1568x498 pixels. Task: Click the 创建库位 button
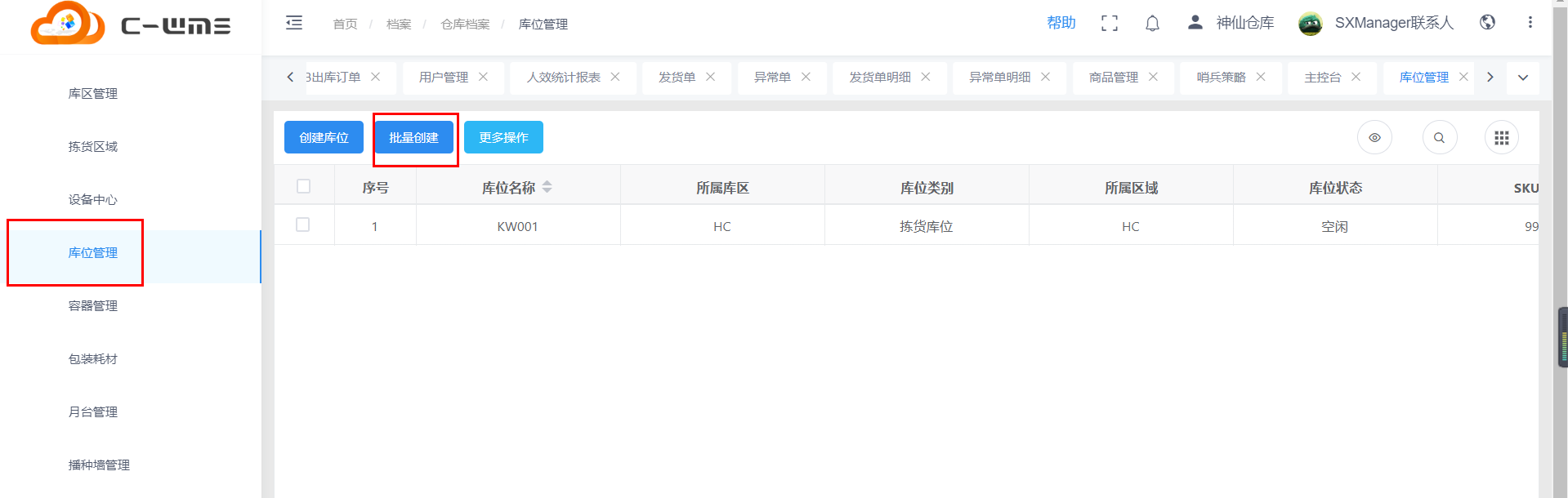tap(324, 137)
